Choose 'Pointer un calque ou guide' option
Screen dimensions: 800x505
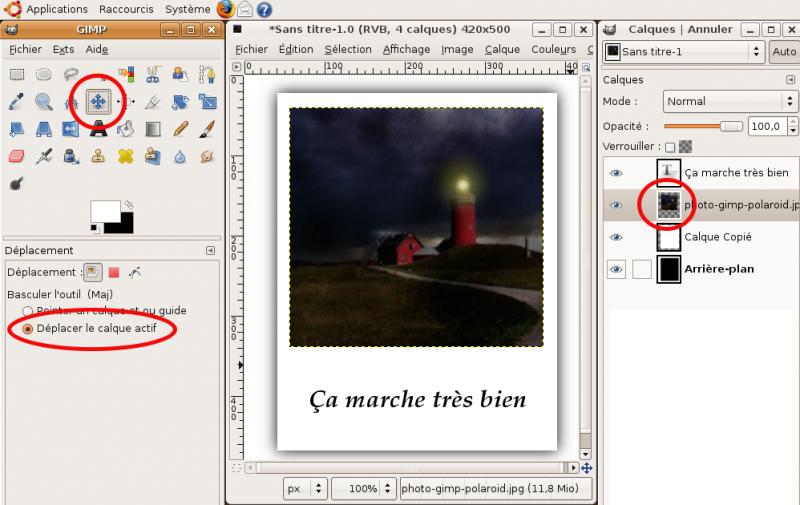click(104, 310)
